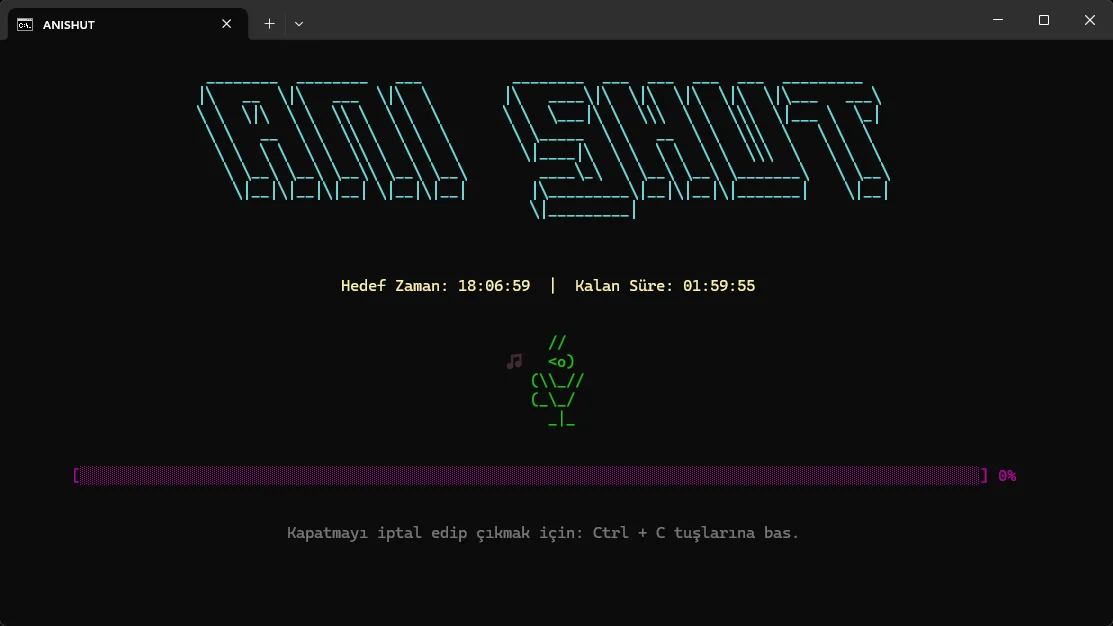Click the 0% progress value
1113x626 pixels.
[1007, 476]
